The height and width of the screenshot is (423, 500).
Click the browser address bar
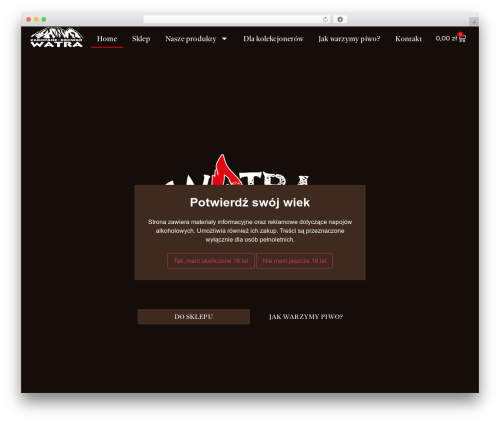coord(237,19)
